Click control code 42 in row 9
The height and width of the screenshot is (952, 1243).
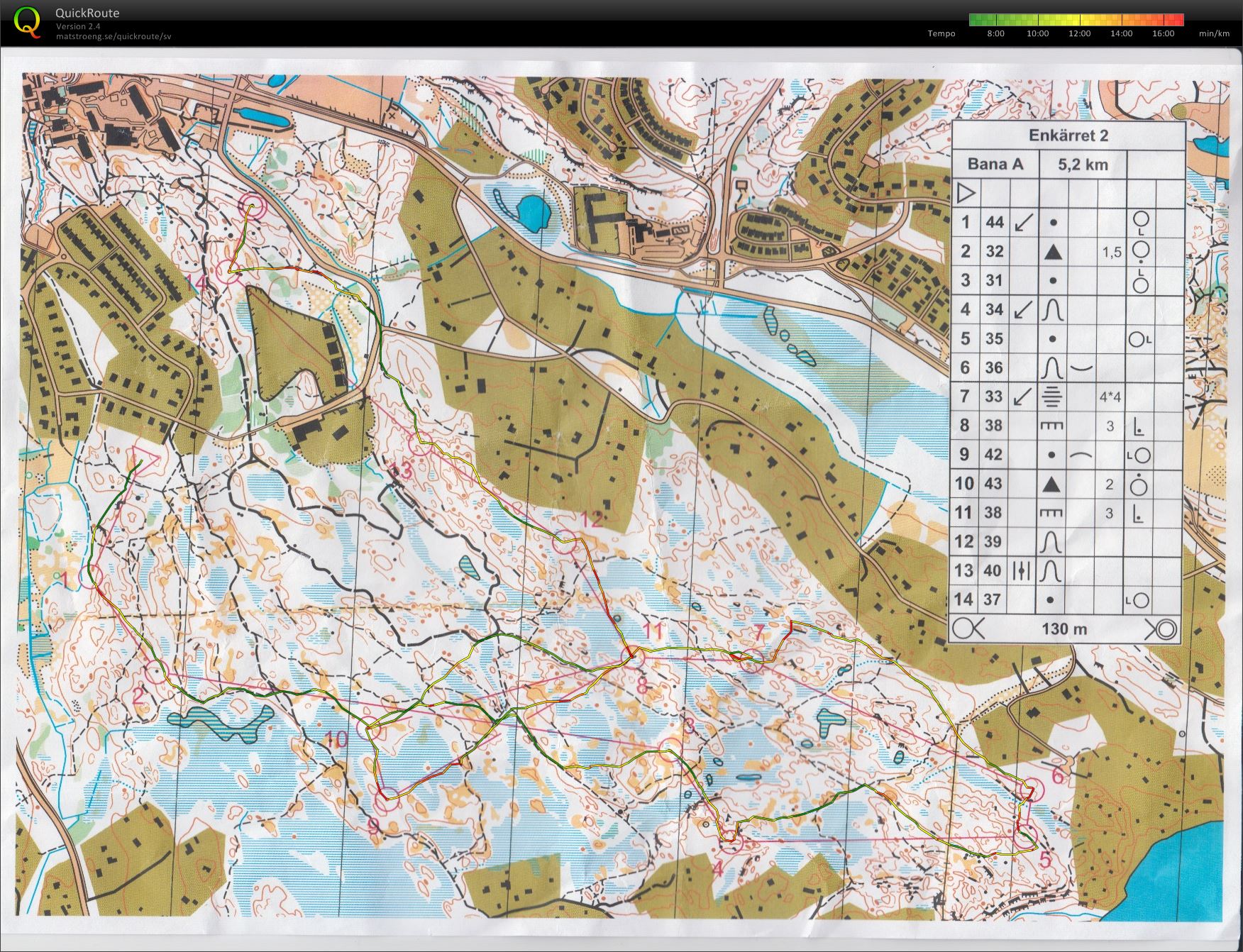tap(995, 454)
